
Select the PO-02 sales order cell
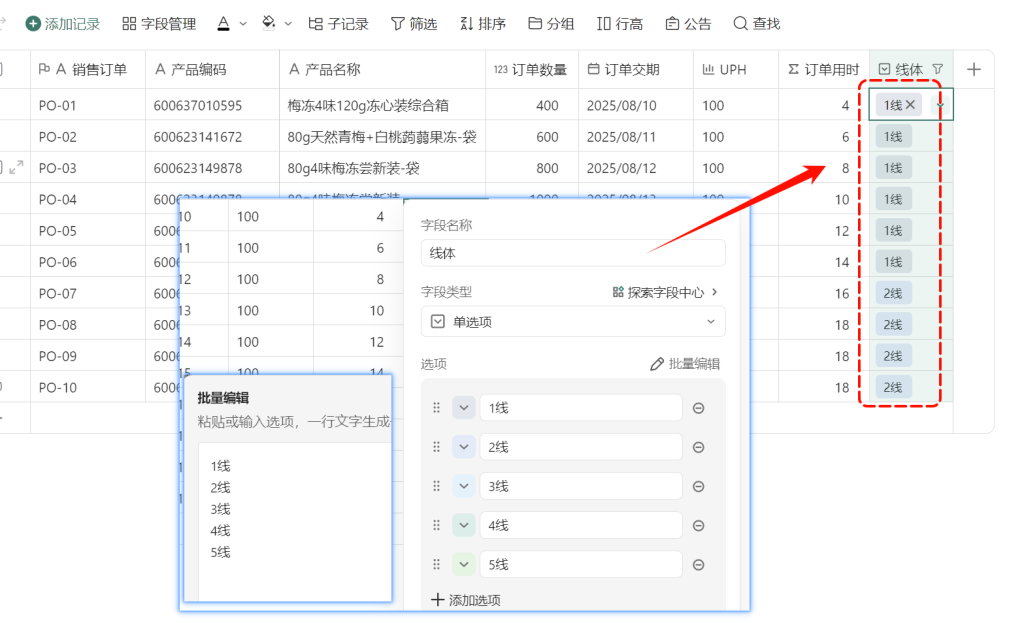click(88, 136)
